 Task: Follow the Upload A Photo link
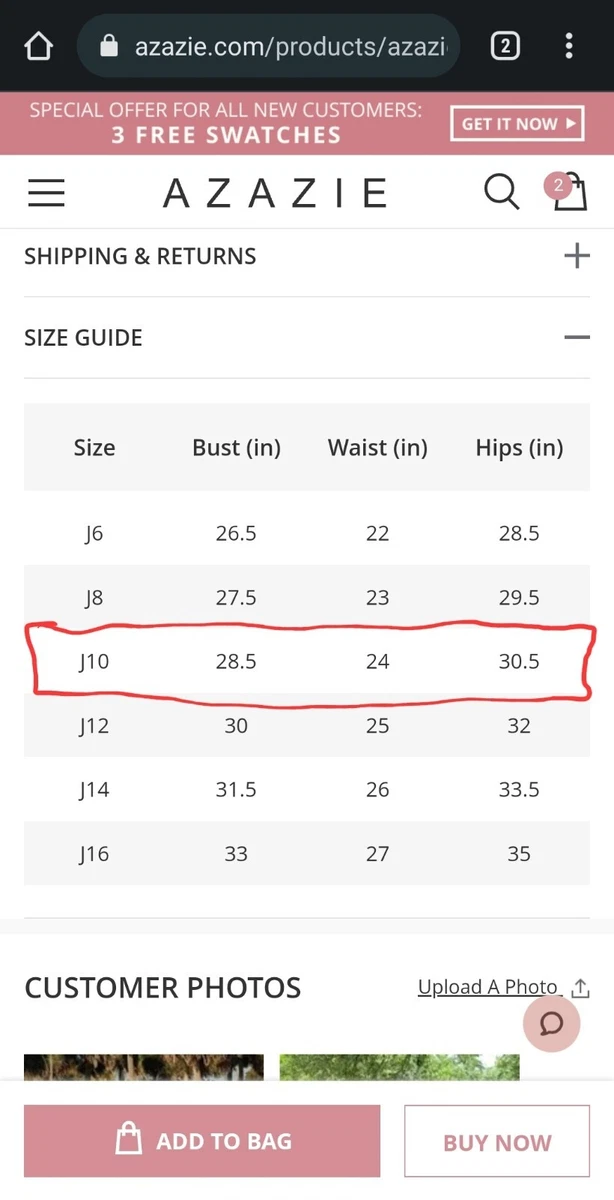[487, 987]
